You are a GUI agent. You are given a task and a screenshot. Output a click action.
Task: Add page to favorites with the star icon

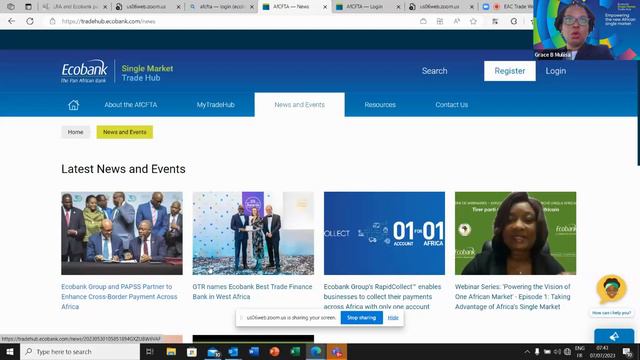473,21
